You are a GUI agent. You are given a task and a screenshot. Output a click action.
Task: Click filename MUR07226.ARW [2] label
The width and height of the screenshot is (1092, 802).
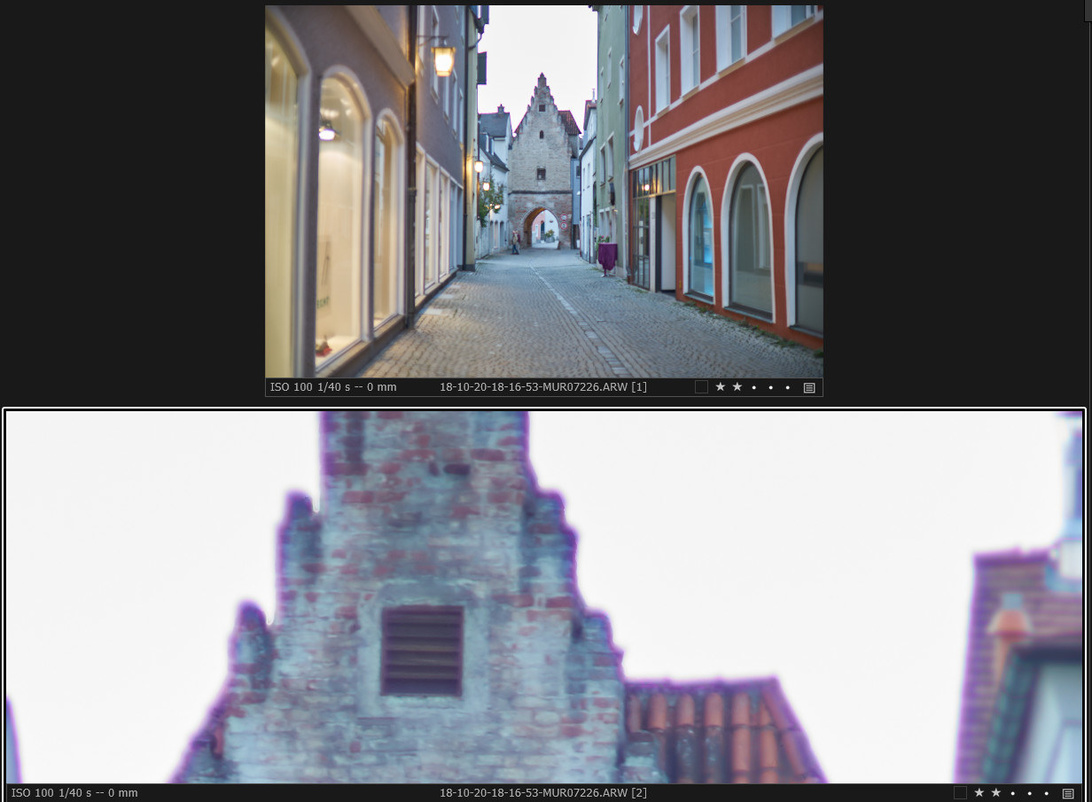(x=543, y=793)
